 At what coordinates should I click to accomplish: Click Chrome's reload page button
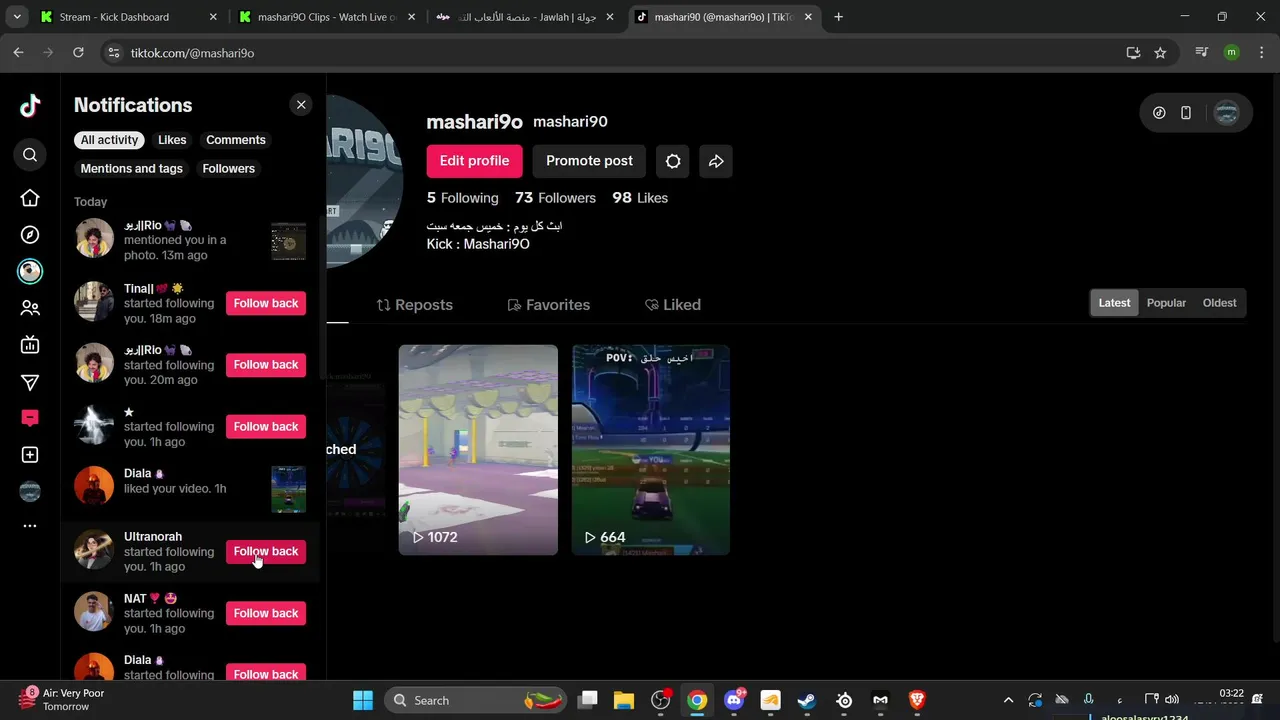coord(78,53)
